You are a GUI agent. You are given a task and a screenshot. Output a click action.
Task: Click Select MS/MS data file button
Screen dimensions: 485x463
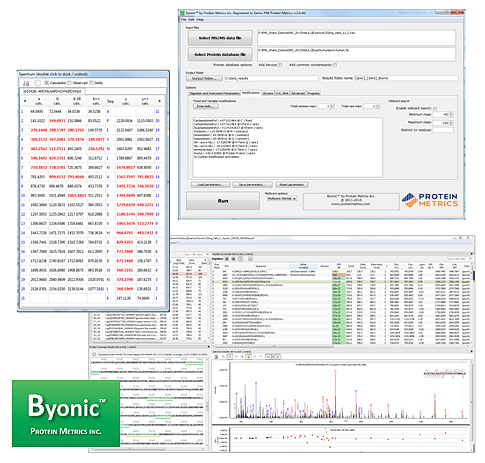(x=220, y=38)
